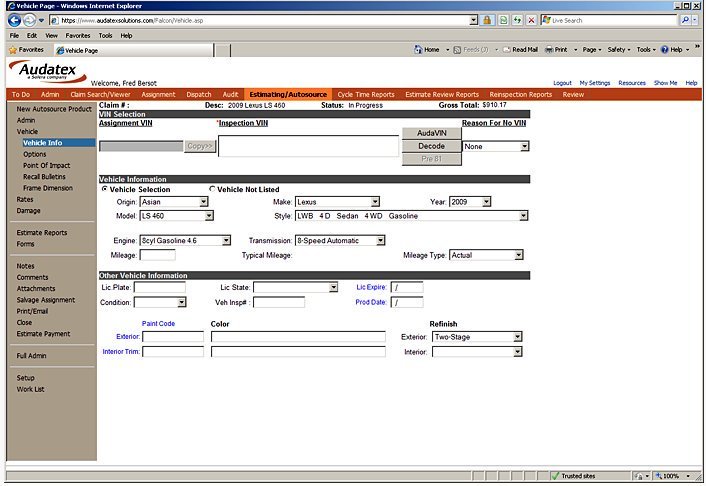The height and width of the screenshot is (486, 706).
Task: Open the Make dropdown showing Lexus
Action: [x=337, y=202]
